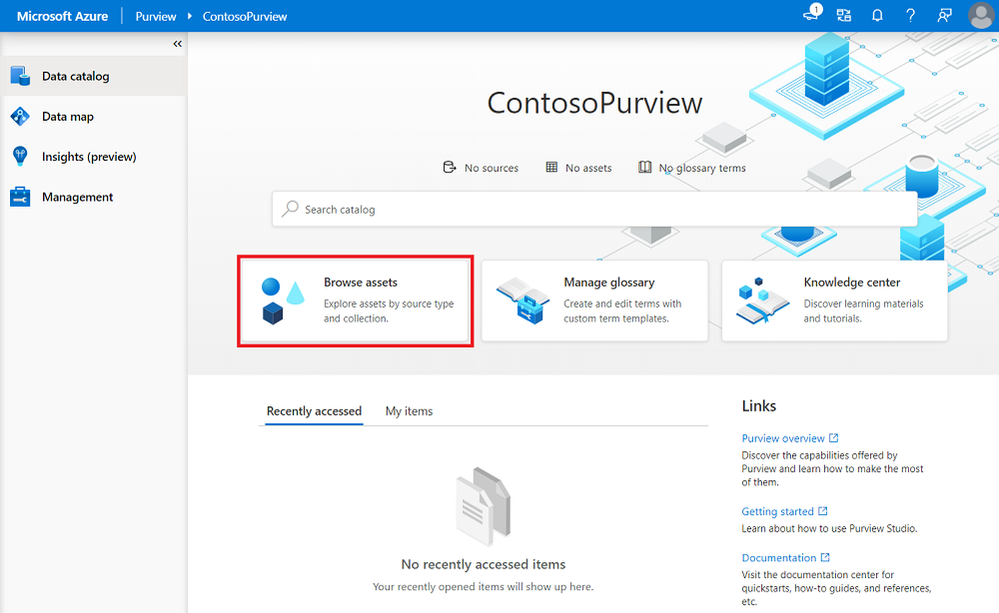Collapse the left navigation pane
Viewport: 999px width, 613px height.
click(x=177, y=43)
